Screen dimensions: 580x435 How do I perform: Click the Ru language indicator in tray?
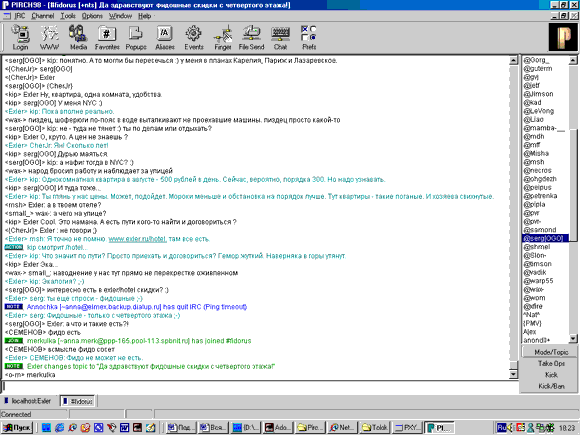click(x=502, y=428)
